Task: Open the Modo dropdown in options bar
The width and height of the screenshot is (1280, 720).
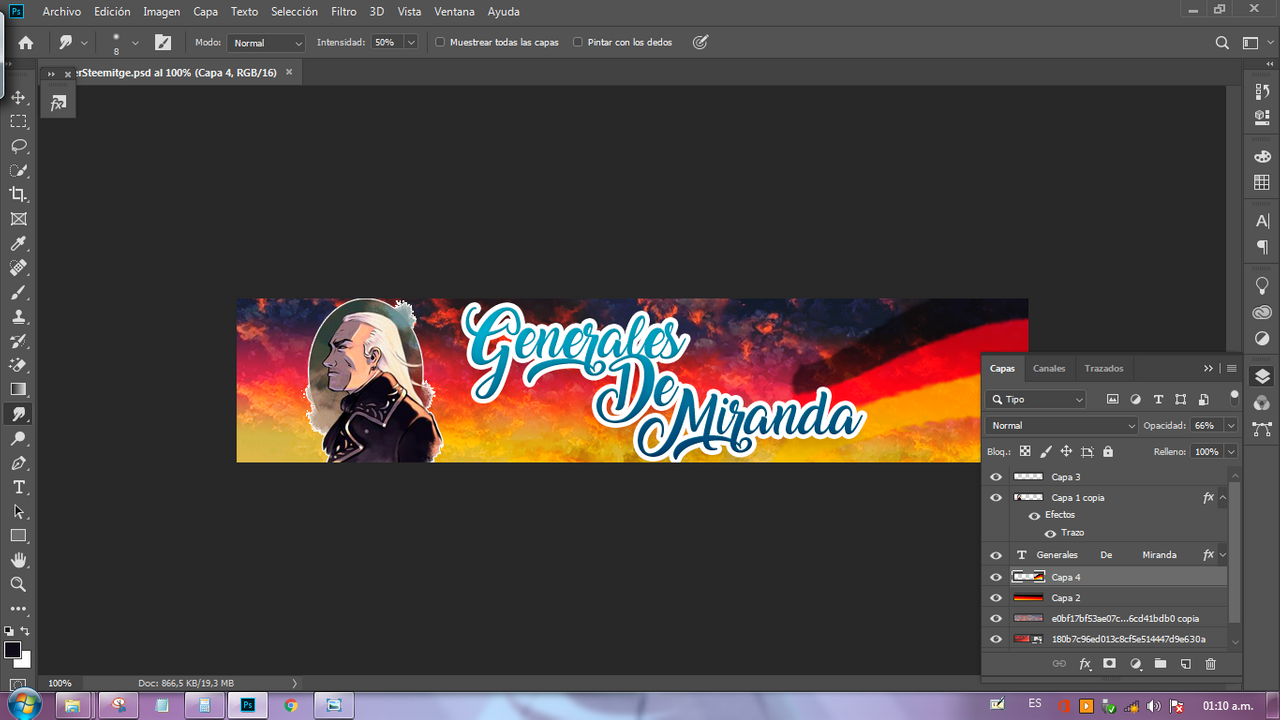Action: click(266, 43)
